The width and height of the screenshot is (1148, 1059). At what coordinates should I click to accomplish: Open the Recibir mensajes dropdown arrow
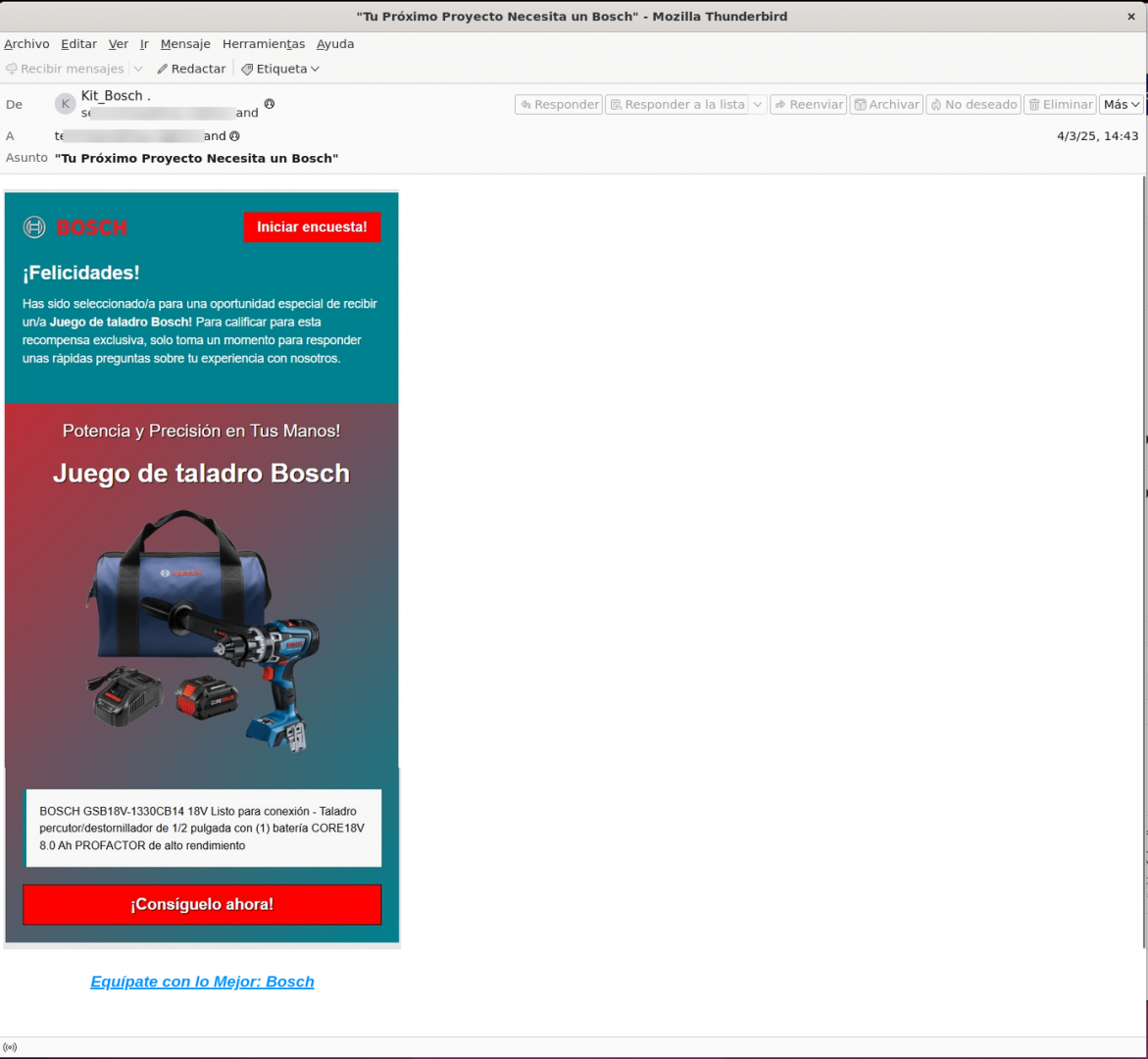click(x=138, y=69)
